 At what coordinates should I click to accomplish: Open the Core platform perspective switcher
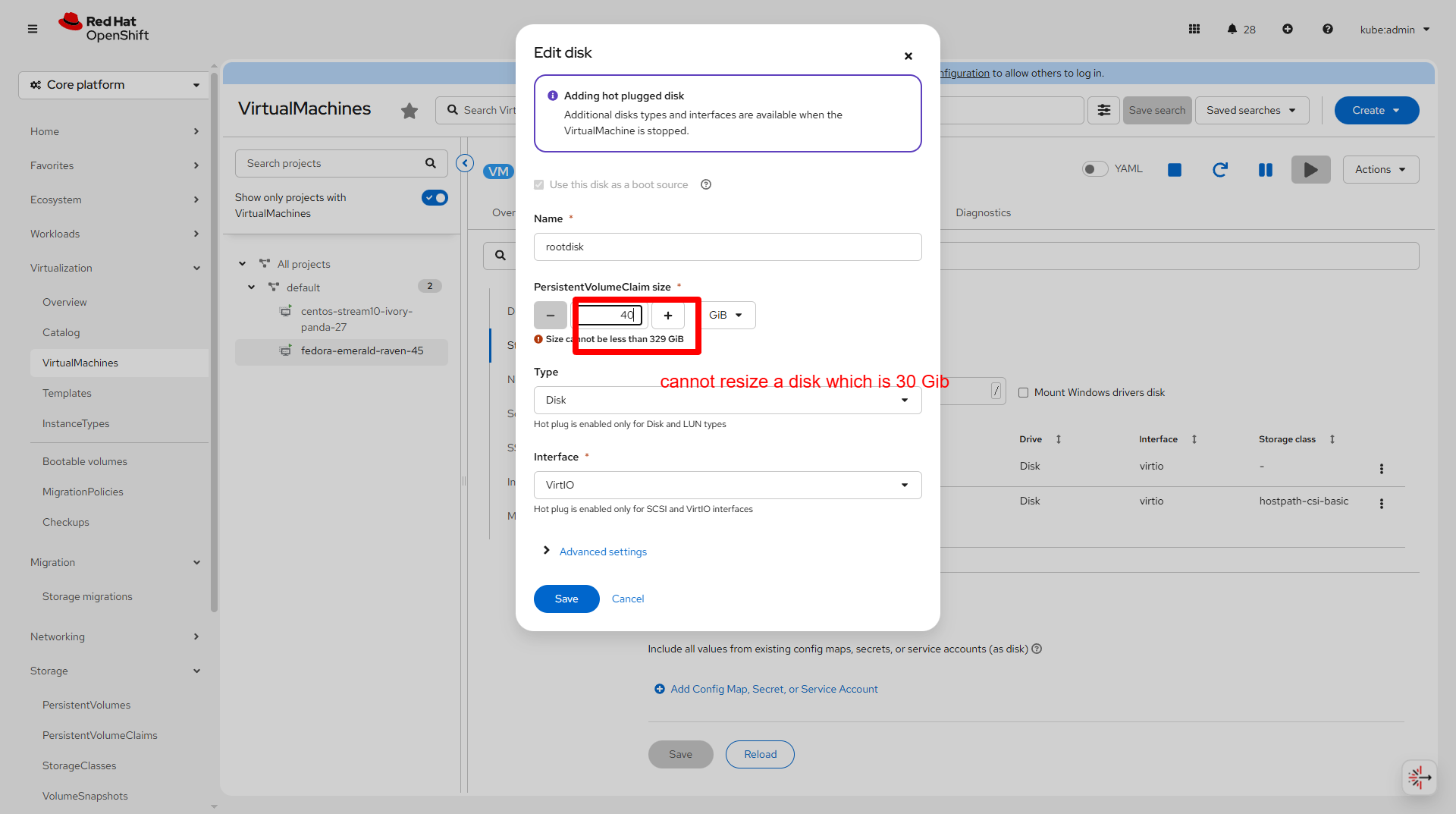point(114,85)
